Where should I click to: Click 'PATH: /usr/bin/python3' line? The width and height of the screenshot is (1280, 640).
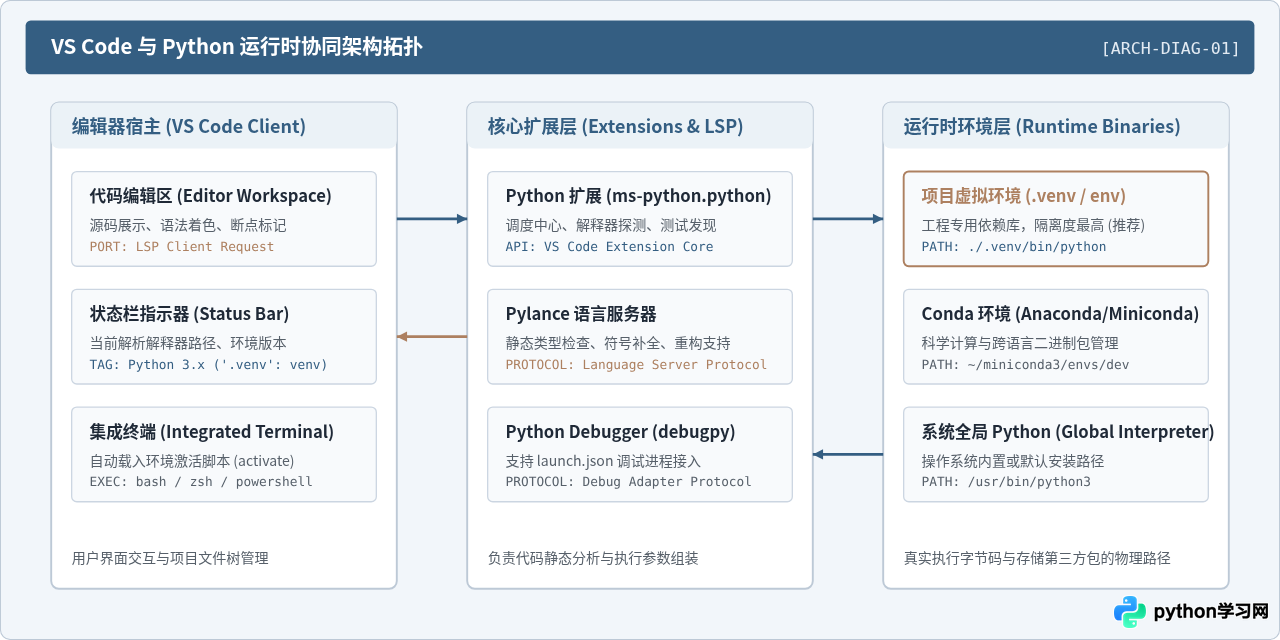(x=1006, y=482)
